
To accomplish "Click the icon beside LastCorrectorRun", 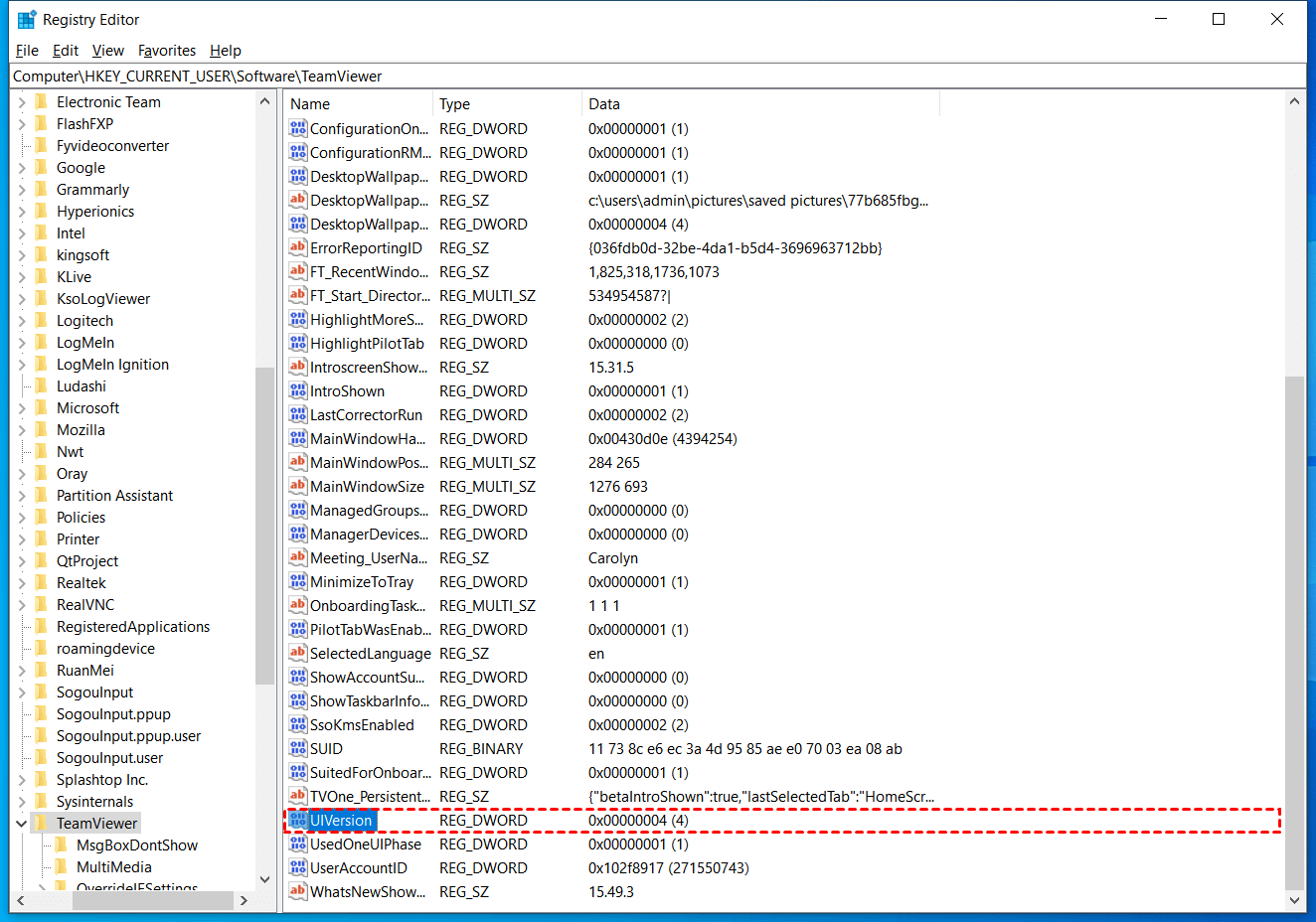I will tap(297, 414).
